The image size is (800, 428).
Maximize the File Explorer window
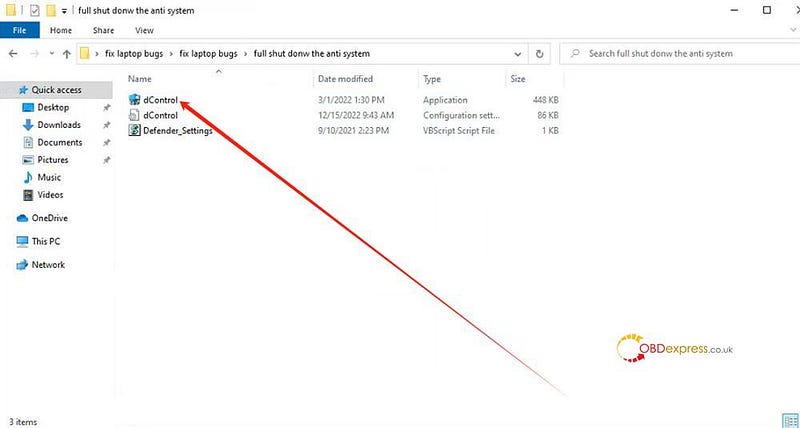point(766,10)
